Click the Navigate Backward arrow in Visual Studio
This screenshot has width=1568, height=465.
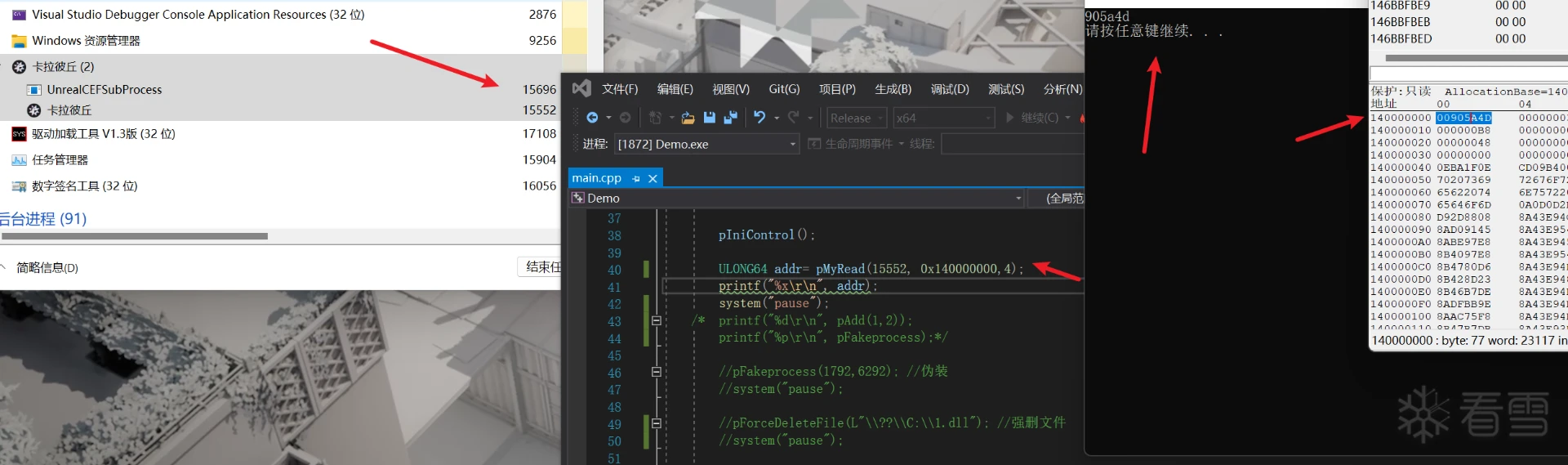(592, 118)
